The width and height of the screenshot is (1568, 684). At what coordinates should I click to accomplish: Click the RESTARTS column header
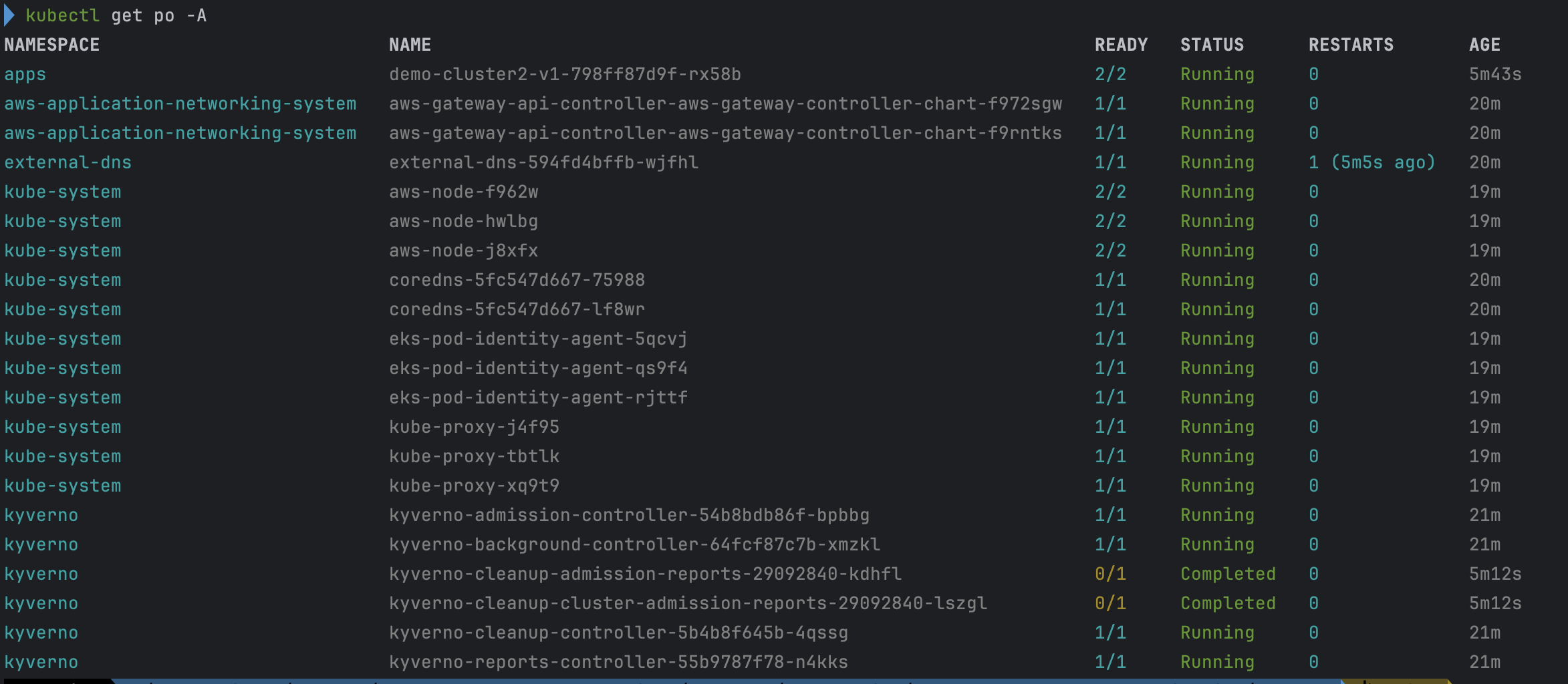click(x=1351, y=45)
